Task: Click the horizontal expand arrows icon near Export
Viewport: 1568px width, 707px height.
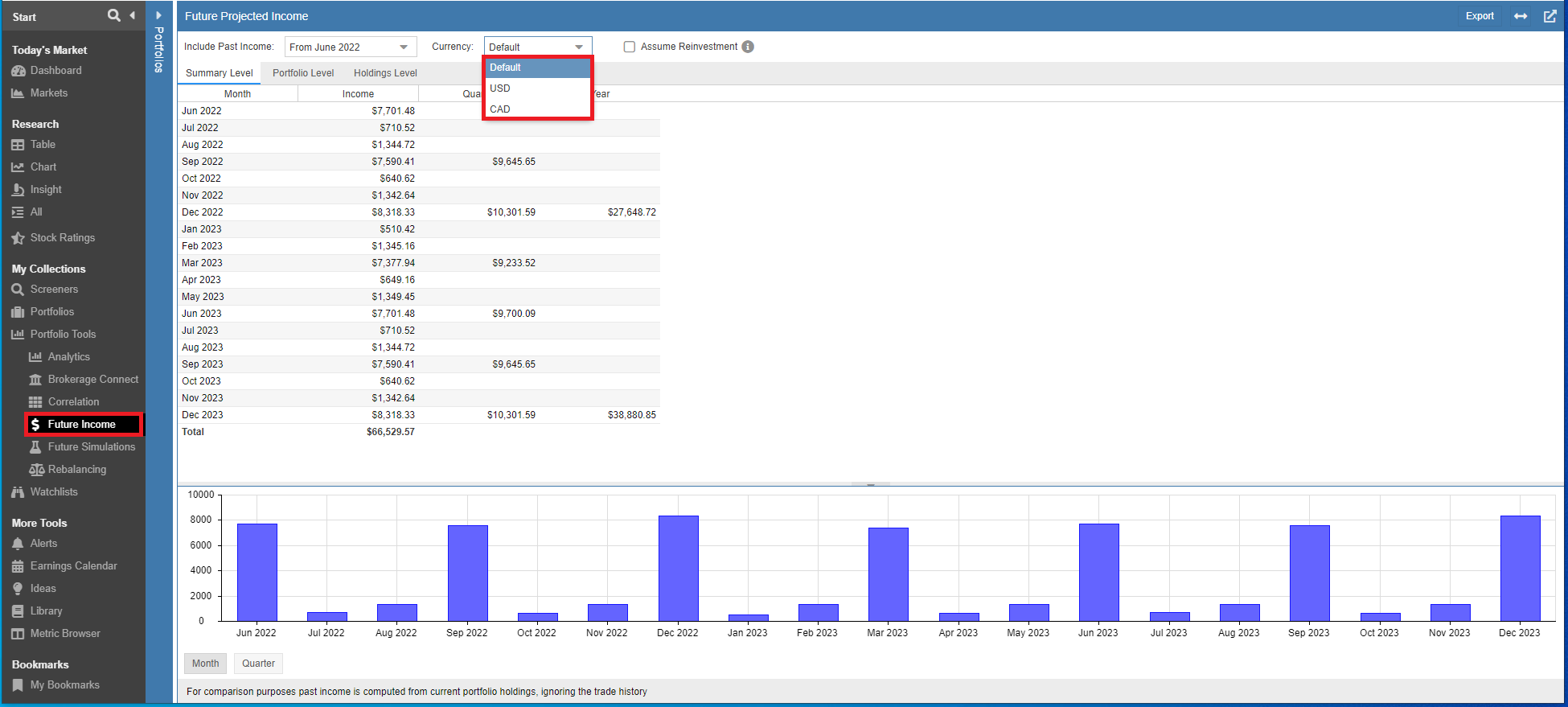Action: [x=1521, y=16]
